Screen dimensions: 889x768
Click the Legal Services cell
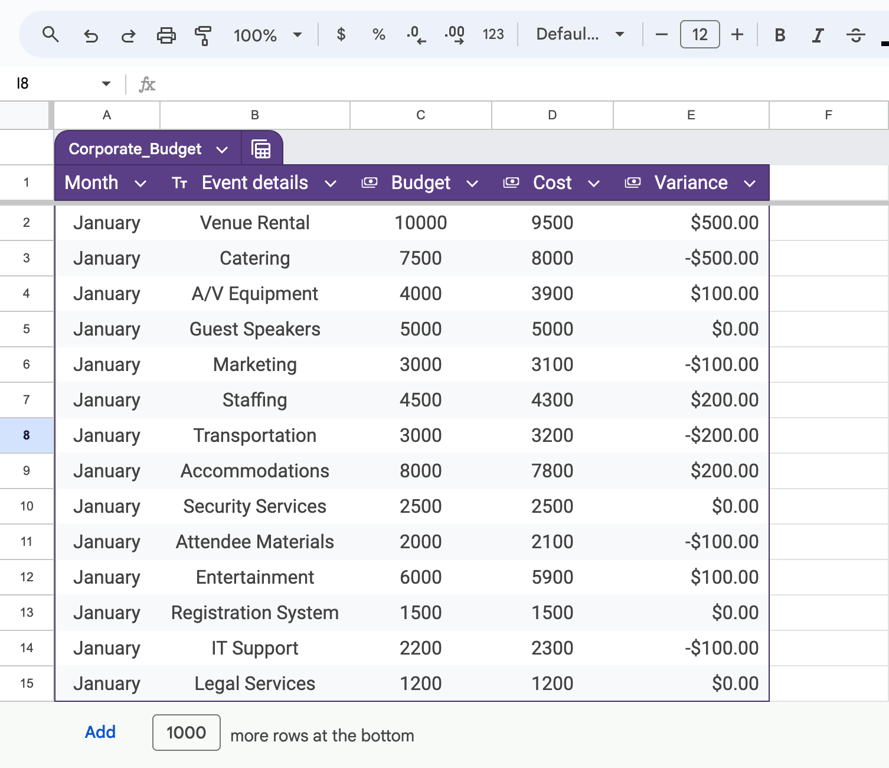click(x=255, y=684)
